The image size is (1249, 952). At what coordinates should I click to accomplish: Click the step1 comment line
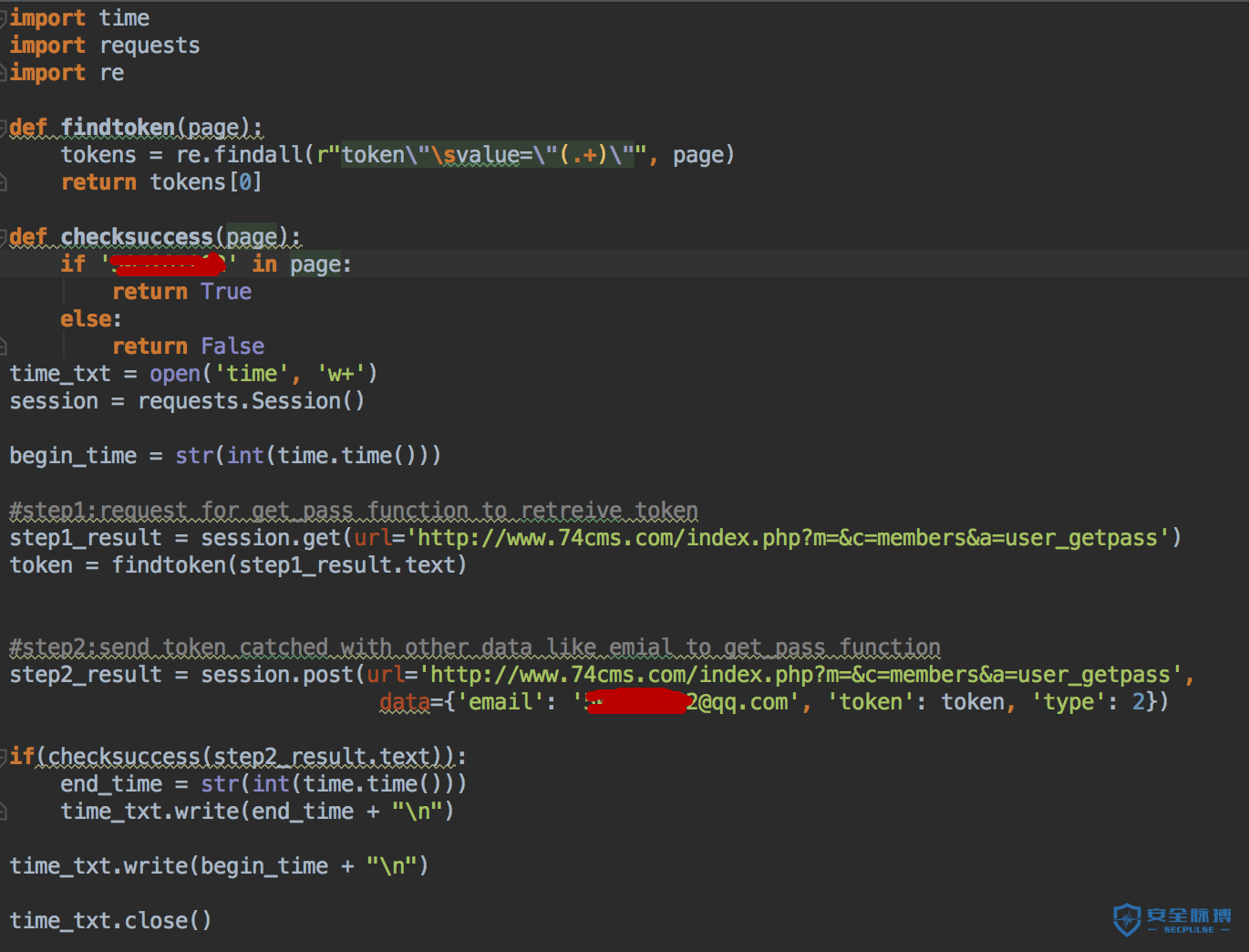tap(353, 511)
